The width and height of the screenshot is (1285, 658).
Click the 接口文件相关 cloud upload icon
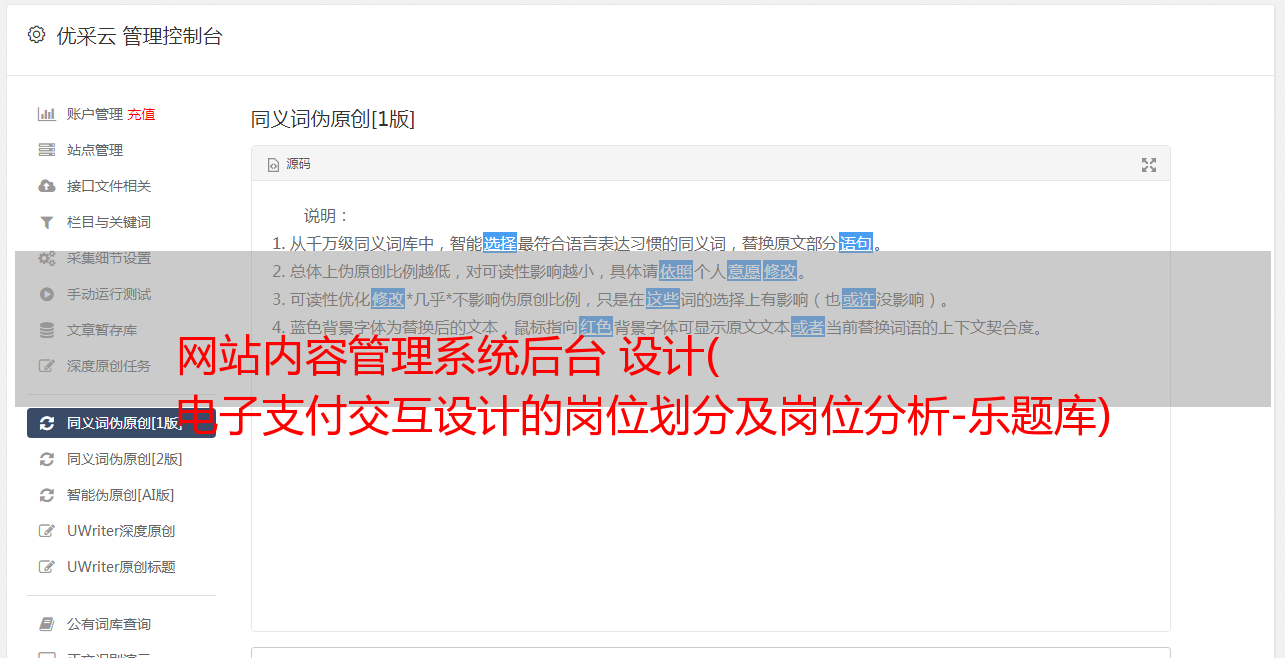click(x=46, y=186)
